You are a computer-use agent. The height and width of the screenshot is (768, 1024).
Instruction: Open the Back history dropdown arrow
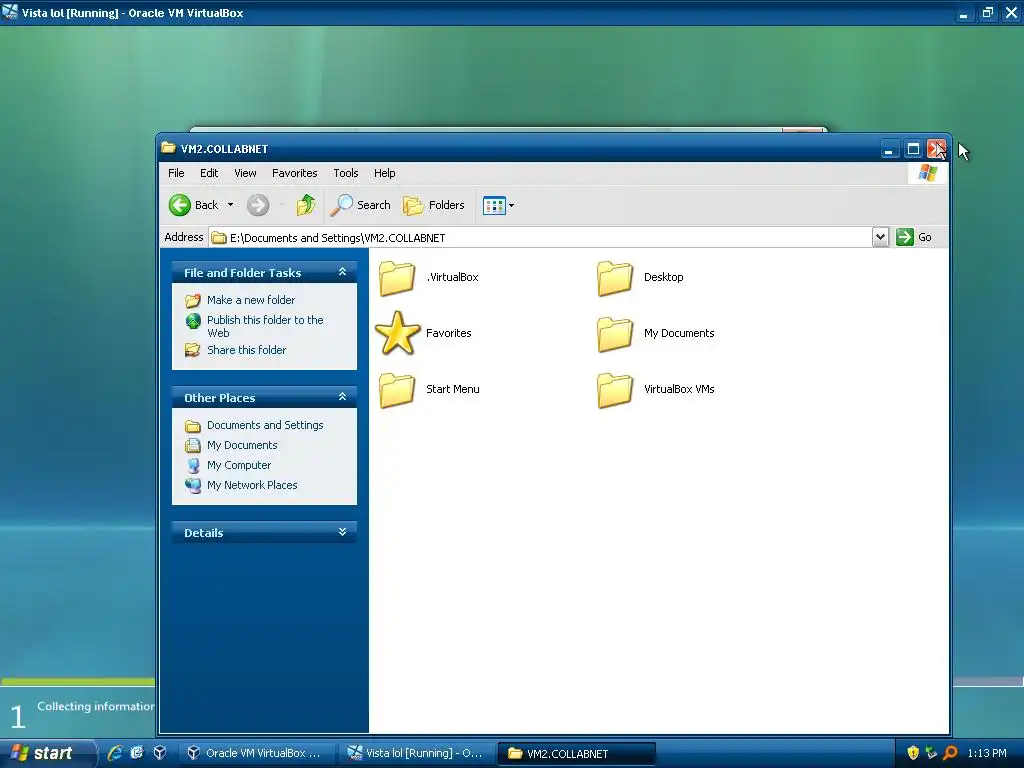pos(230,205)
